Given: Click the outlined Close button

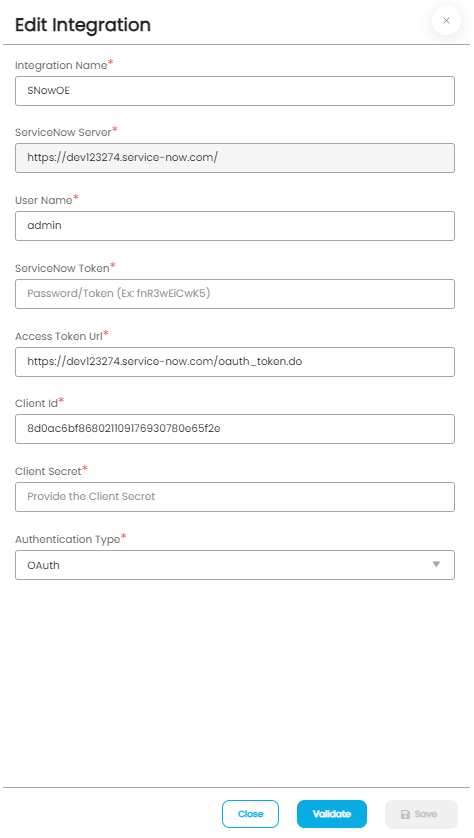Looking at the screenshot, I should pos(251,813).
